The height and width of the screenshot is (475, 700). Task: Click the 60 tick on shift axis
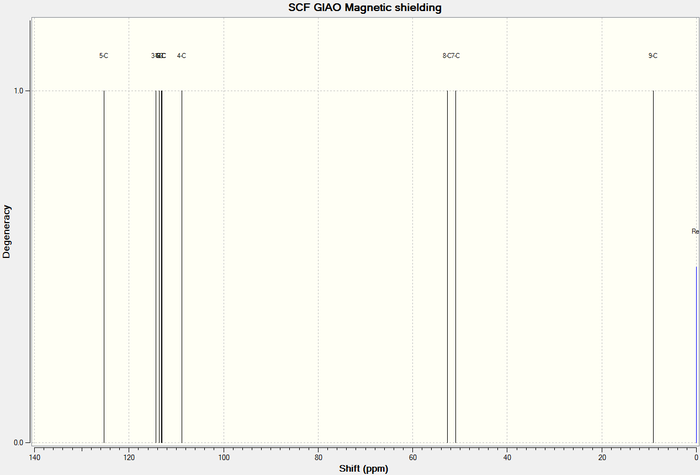412,457
